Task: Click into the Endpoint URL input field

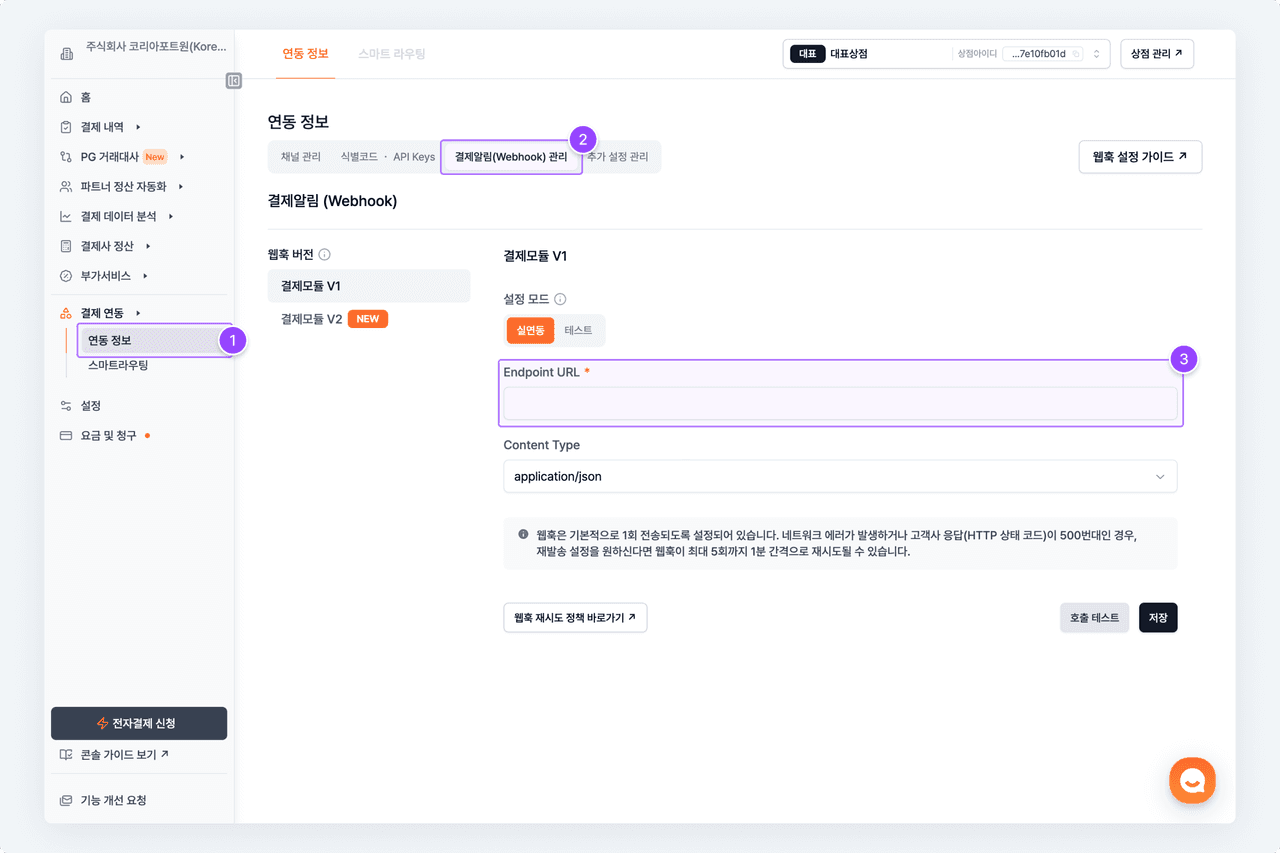Action: coord(839,403)
